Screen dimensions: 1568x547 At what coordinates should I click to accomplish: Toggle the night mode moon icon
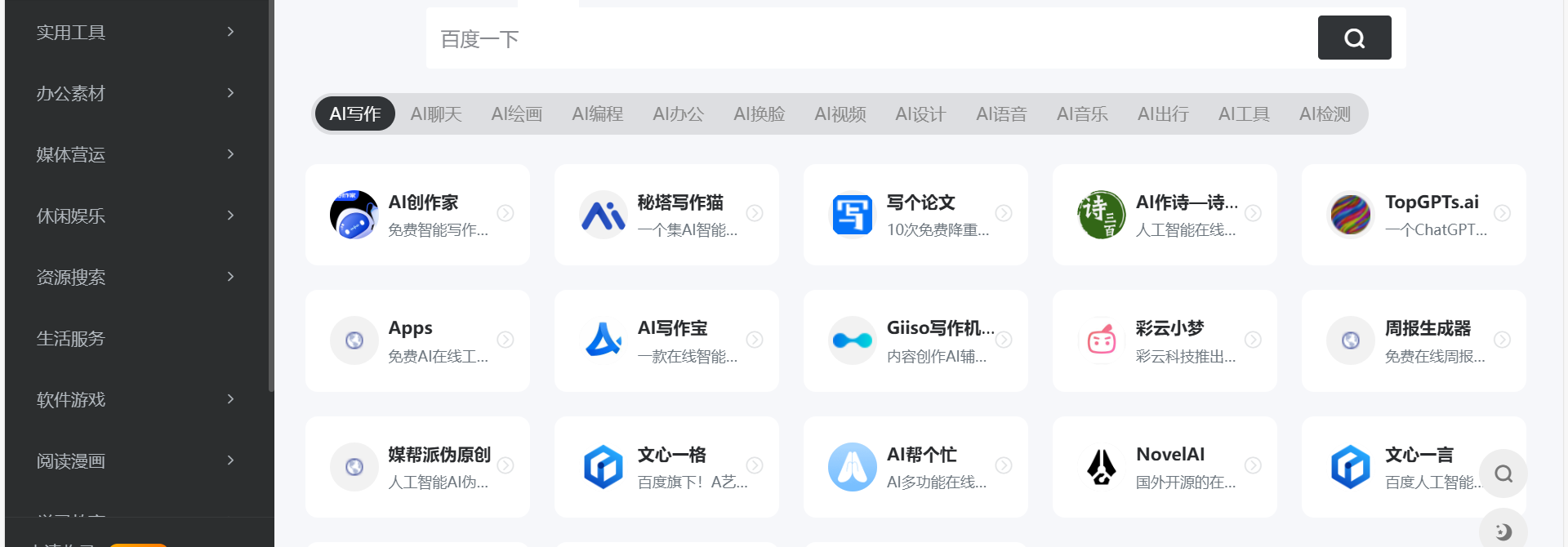[1503, 531]
